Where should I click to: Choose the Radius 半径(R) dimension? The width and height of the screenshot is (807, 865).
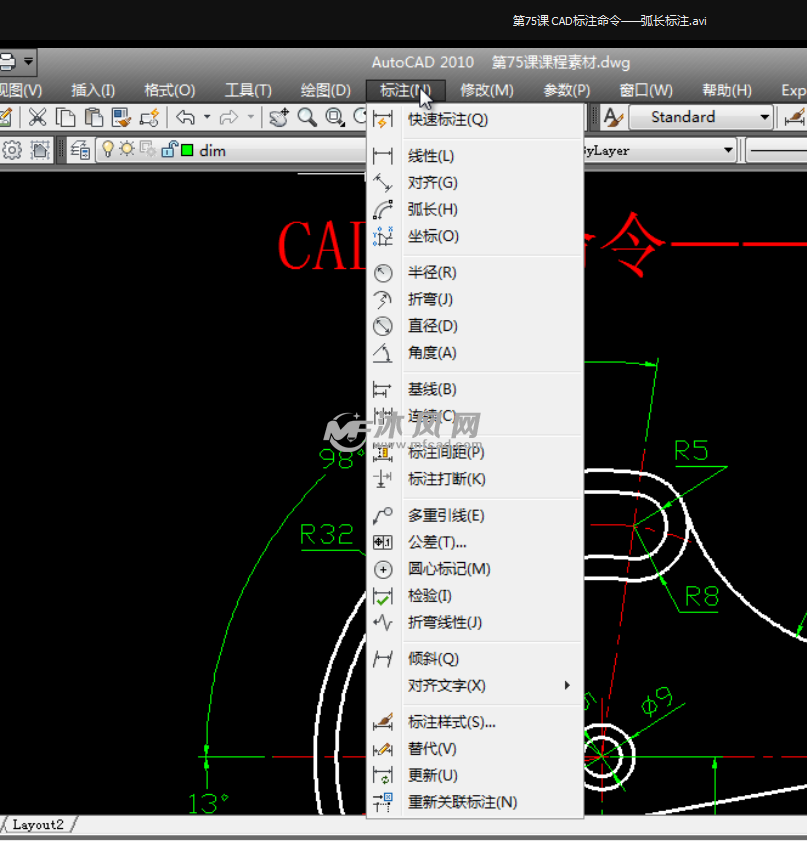click(432, 273)
